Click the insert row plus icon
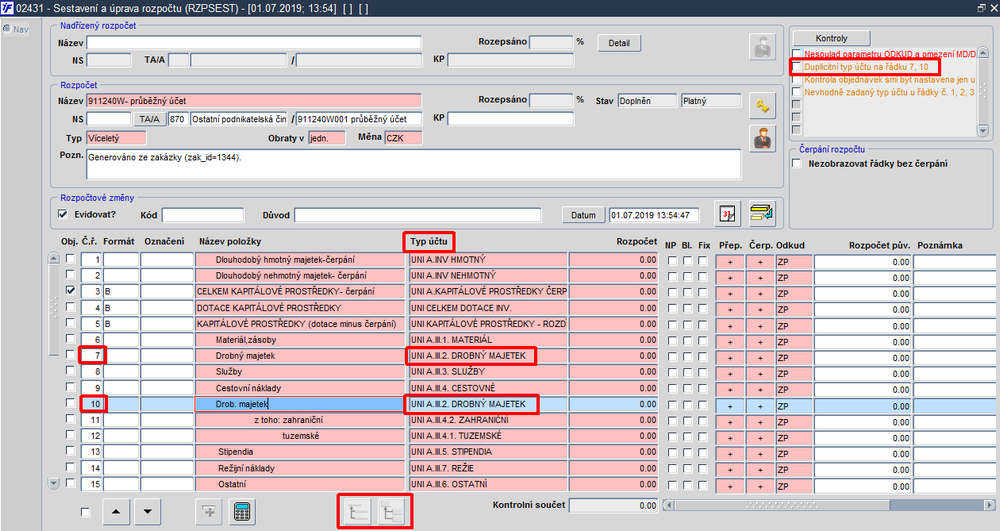1000x531 pixels. click(209, 511)
